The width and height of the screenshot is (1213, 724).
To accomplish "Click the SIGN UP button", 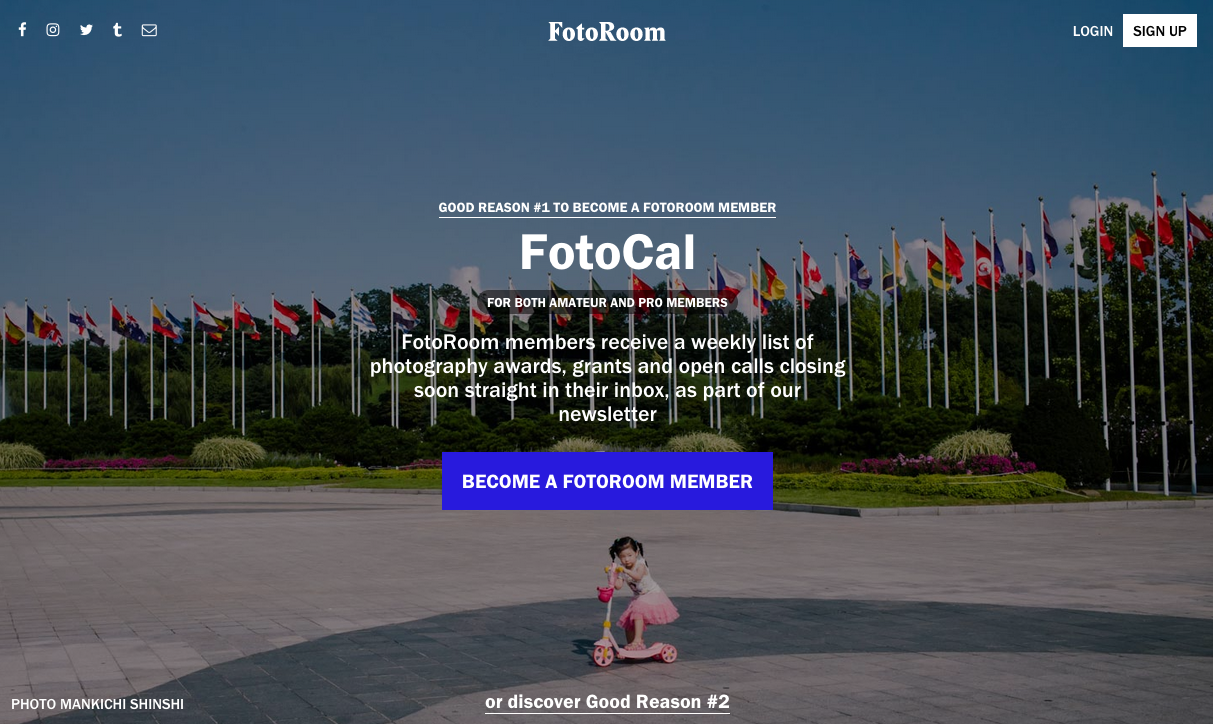I will point(1160,31).
